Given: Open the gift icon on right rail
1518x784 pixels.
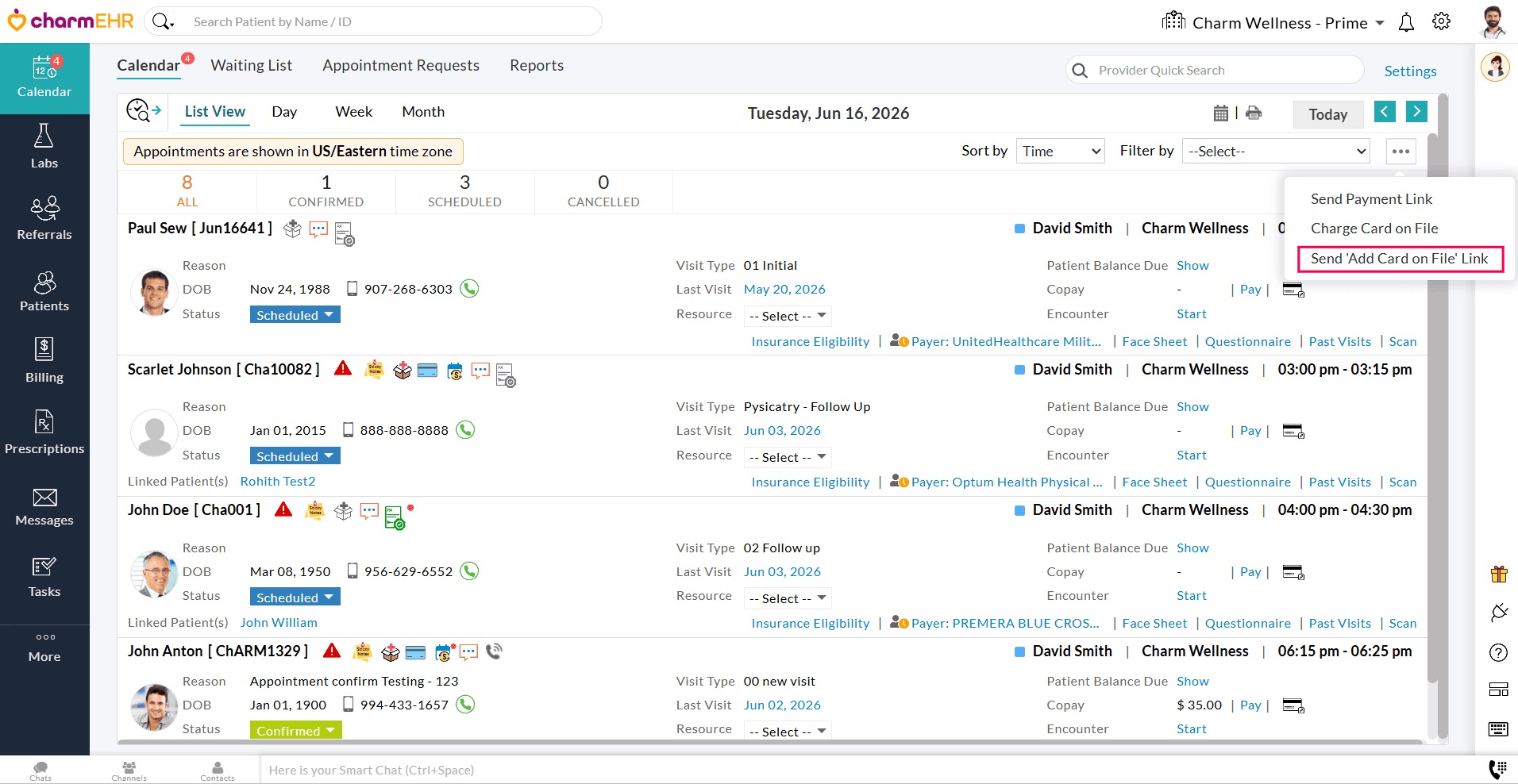Looking at the screenshot, I should (x=1498, y=574).
